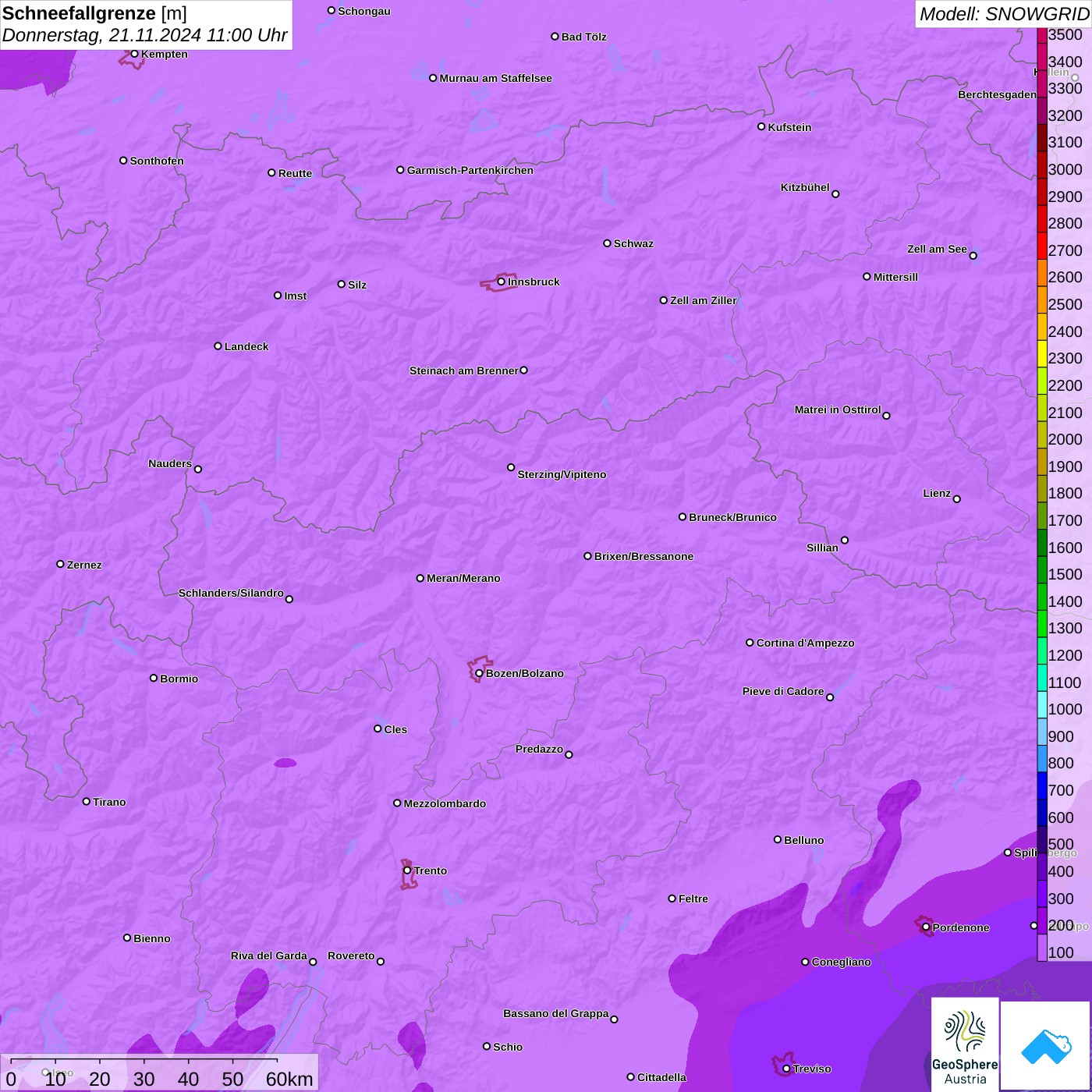Click the Imst label
This screenshot has width=1092, height=1092.
click(x=296, y=296)
